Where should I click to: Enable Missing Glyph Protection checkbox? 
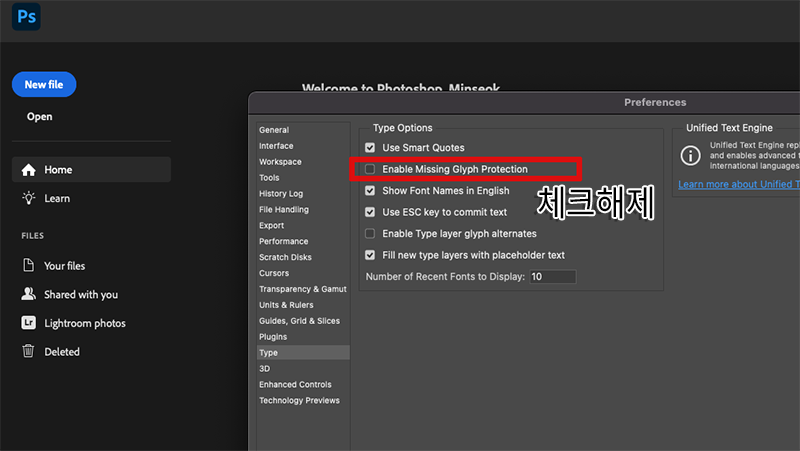[x=370, y=169]
